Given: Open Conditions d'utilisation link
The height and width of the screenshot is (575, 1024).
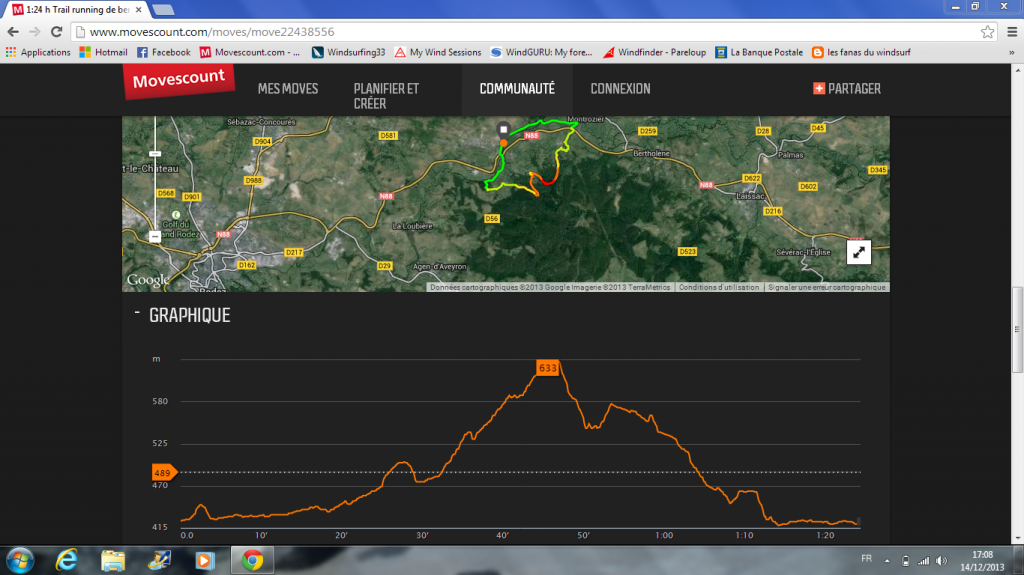Looking at the screenshot, I should click(719, 287).
